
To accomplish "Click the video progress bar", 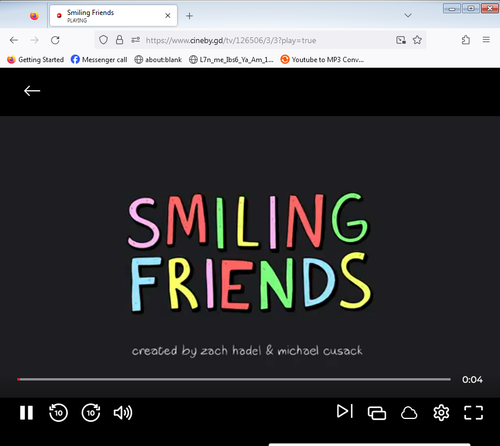I will tap(234, 379).
